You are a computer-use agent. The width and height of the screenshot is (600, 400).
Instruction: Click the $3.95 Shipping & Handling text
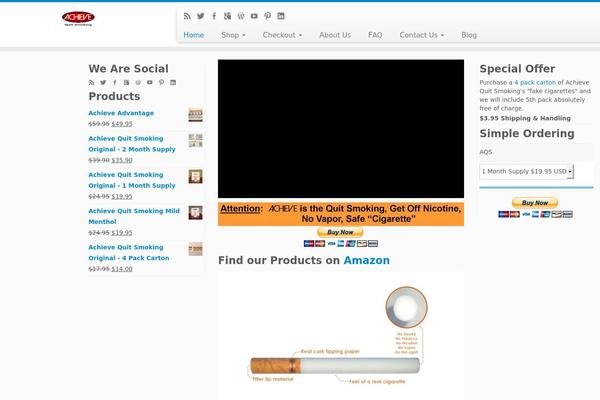click(525, 118)
